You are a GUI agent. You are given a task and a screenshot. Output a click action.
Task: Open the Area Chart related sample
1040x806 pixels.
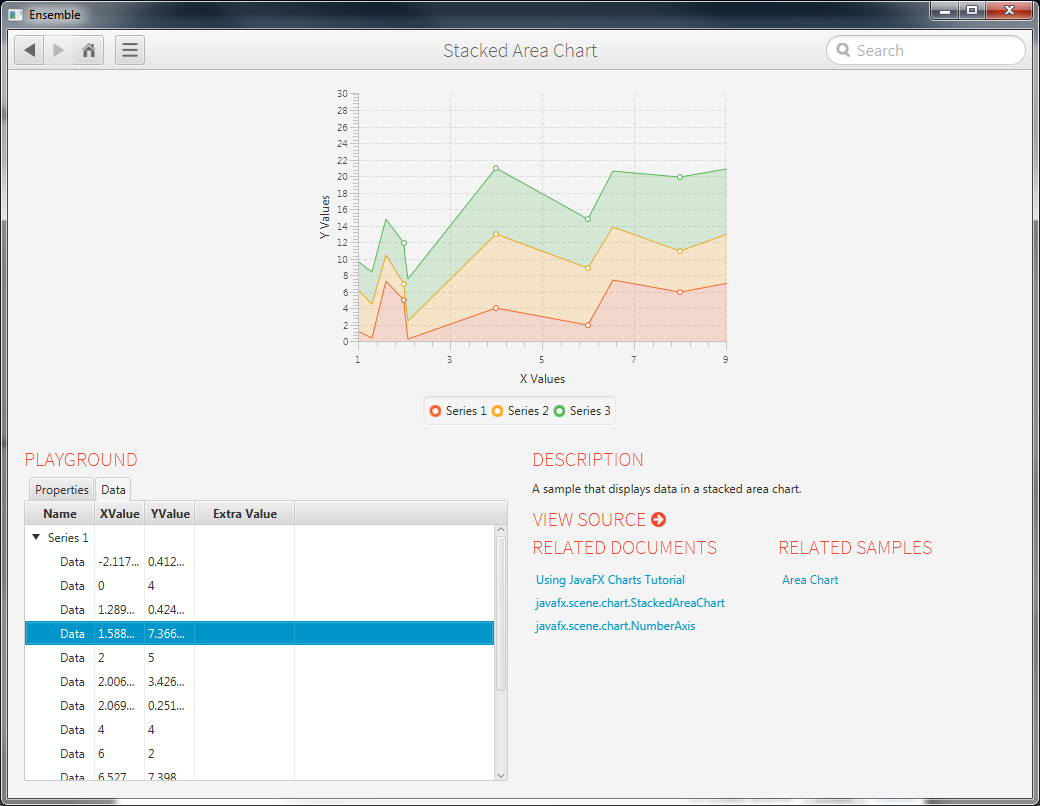(810, 580)
